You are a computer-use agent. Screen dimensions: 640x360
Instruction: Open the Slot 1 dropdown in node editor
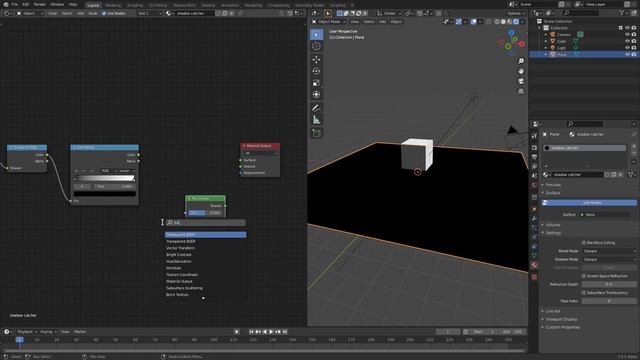pyautogui.click(x=149, y=13)
